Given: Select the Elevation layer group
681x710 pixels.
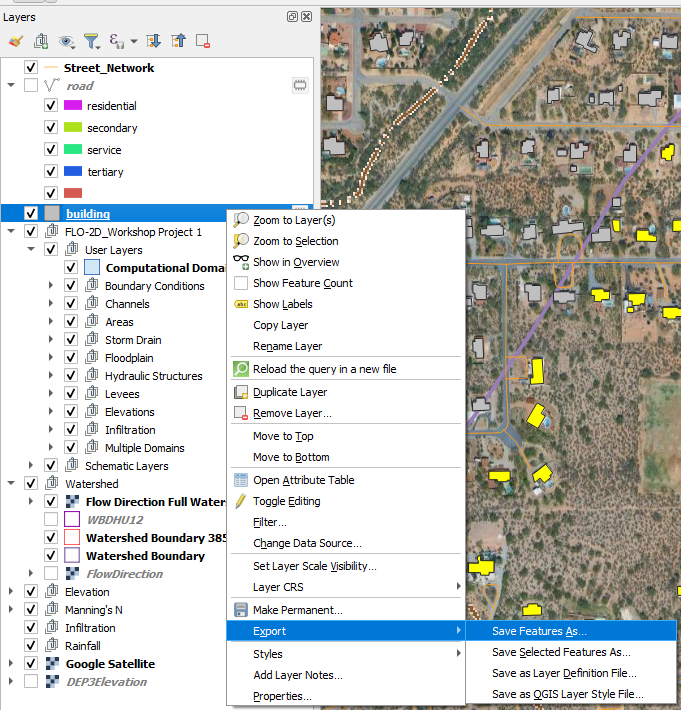Looking at the screenshot, I should click(x=87, y=592).
